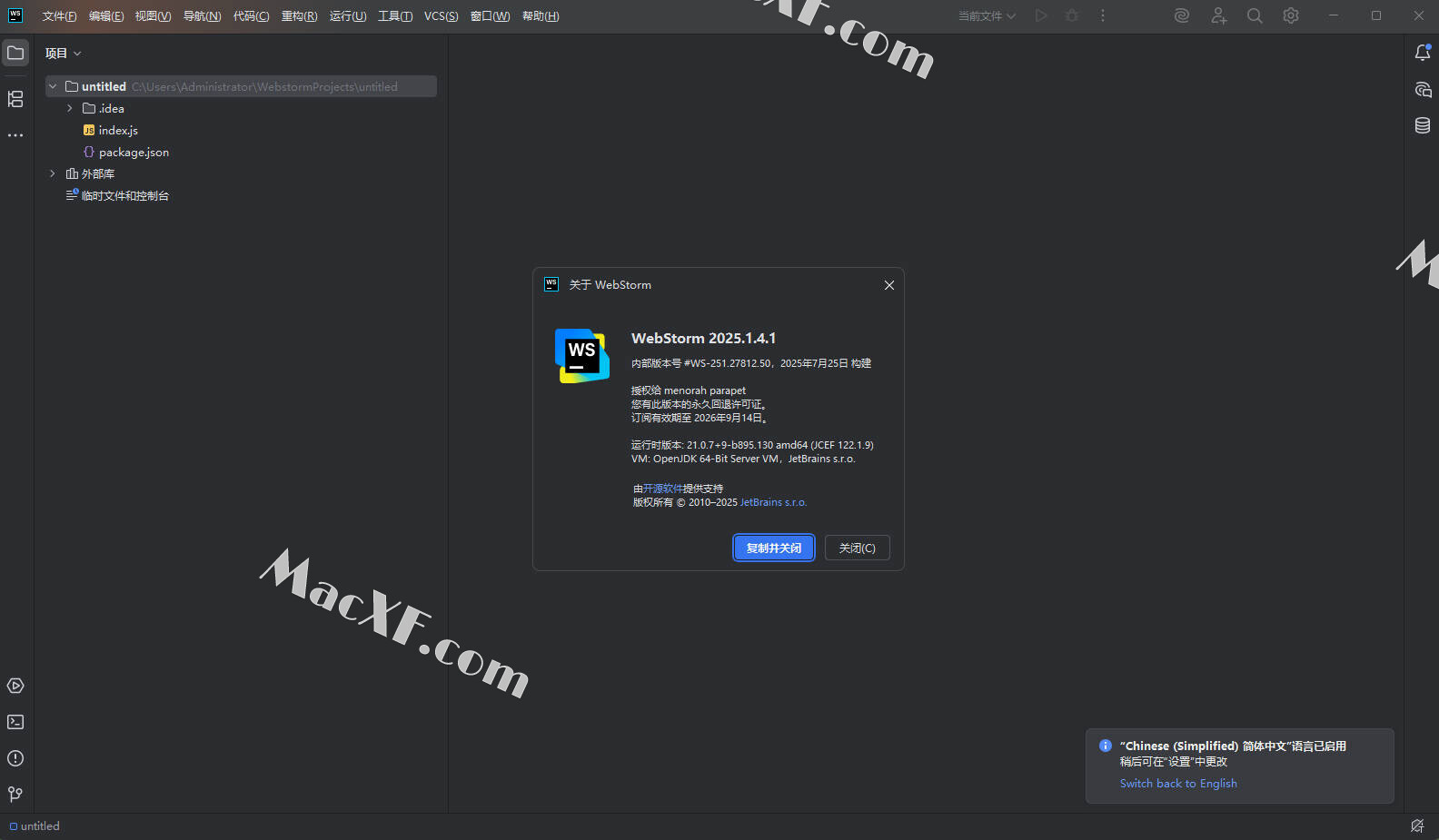The height and width of the screenshot is (840, 1439).
Task: Click the Chinese (Simplified) language enabled notification
Action: (1240, 766)
